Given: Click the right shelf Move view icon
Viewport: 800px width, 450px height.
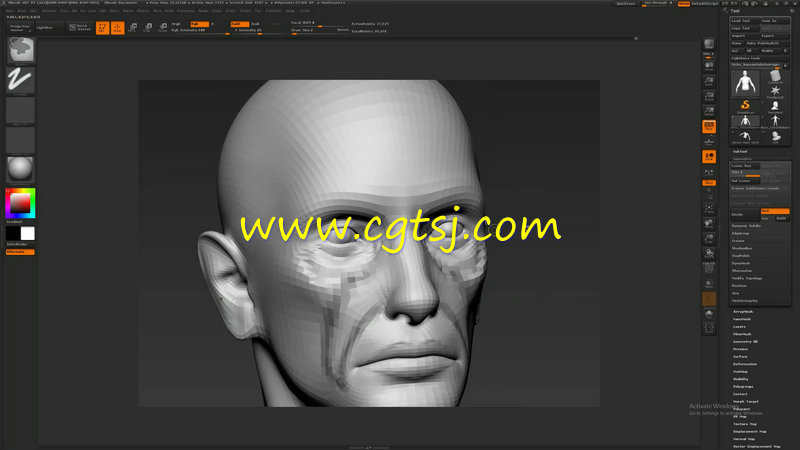Looking at the screenshot, I should pyautogui.click(x=709, y=224).
